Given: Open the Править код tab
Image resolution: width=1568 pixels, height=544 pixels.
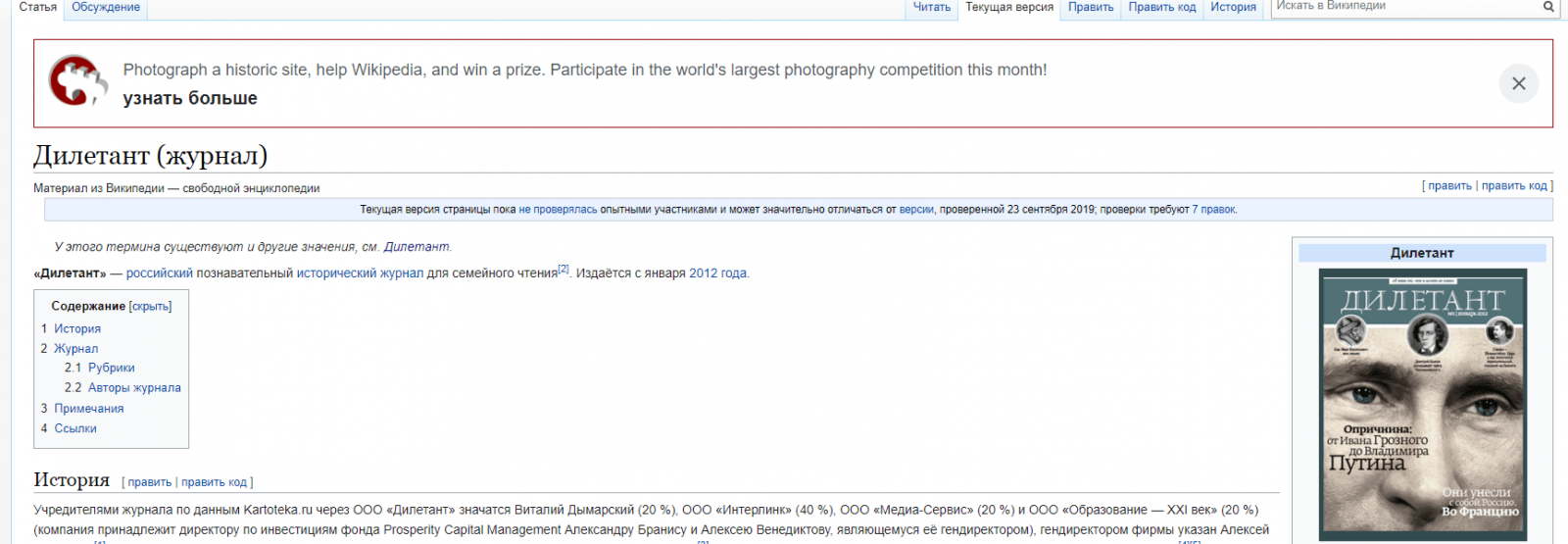Looking at the screenshot, I should (1162, 7).
